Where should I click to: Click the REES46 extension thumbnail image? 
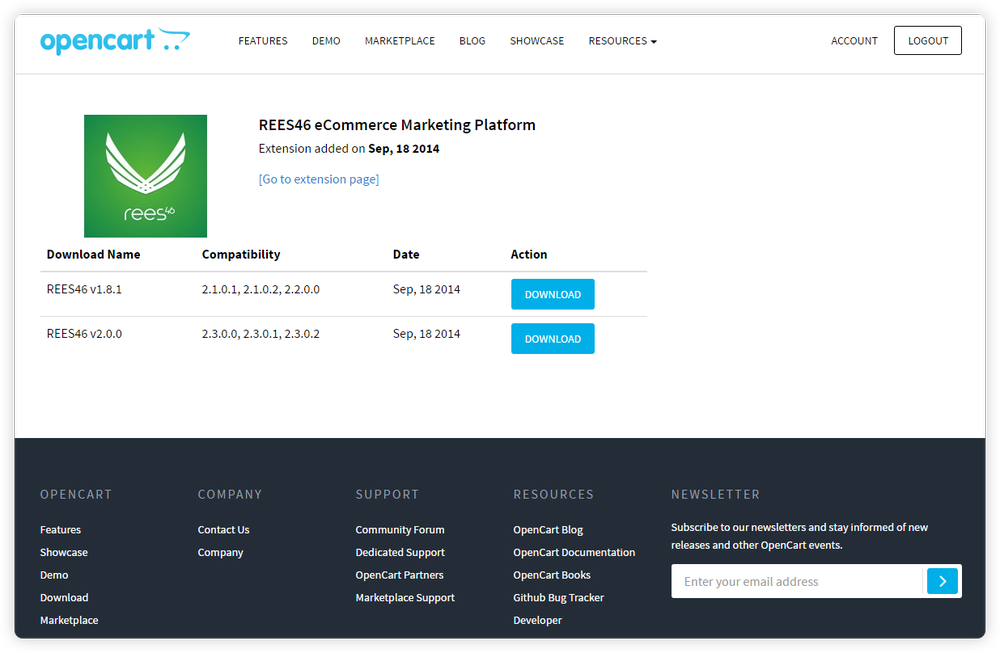145,176
